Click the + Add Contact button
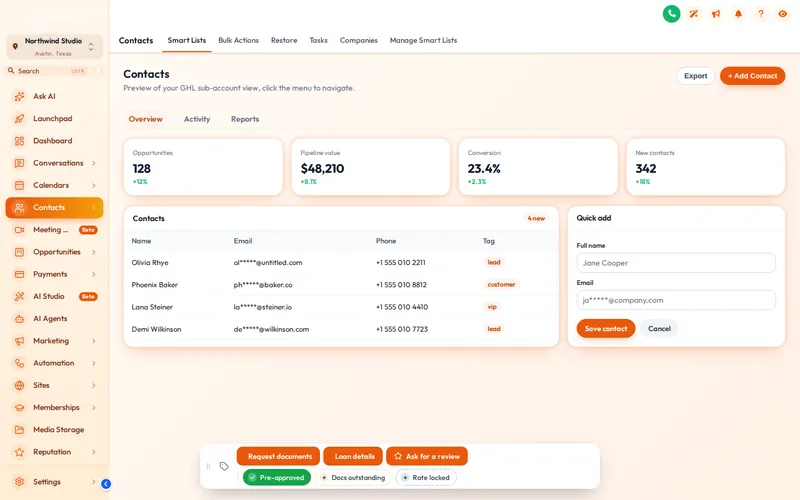Image resolution: width=800 pixels, height=500 pixels. coord(753,76)
